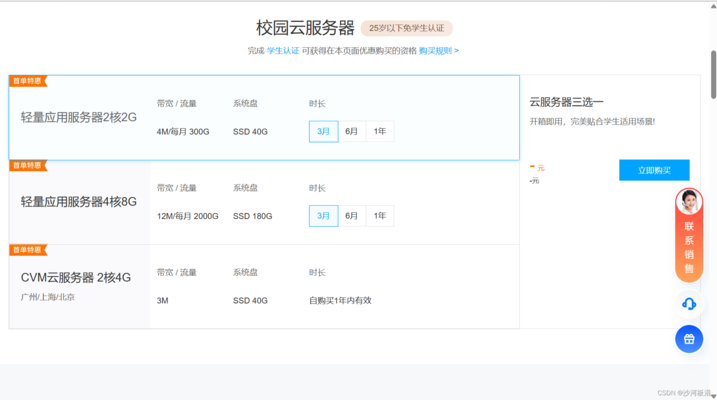This screenshot has height=400, width=717.
Task: Click the vertical page scrollbar thumb
Action: tap(713, 75)
